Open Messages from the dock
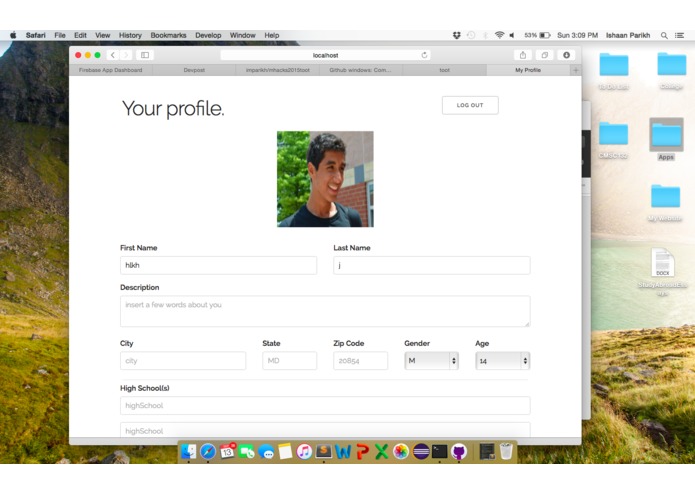This screenshot has height=494, width=695. pyautogui.click(x=266, y=451)
